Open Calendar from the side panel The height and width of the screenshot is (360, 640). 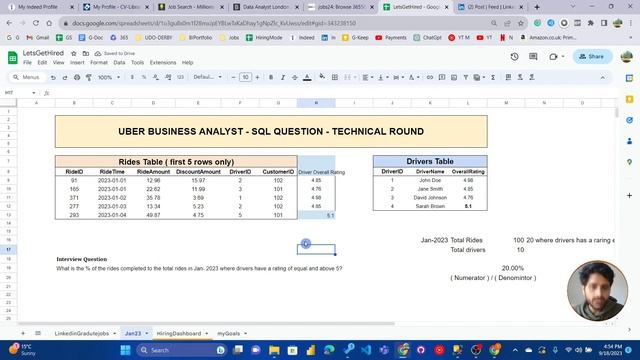(x=629, y=78)
